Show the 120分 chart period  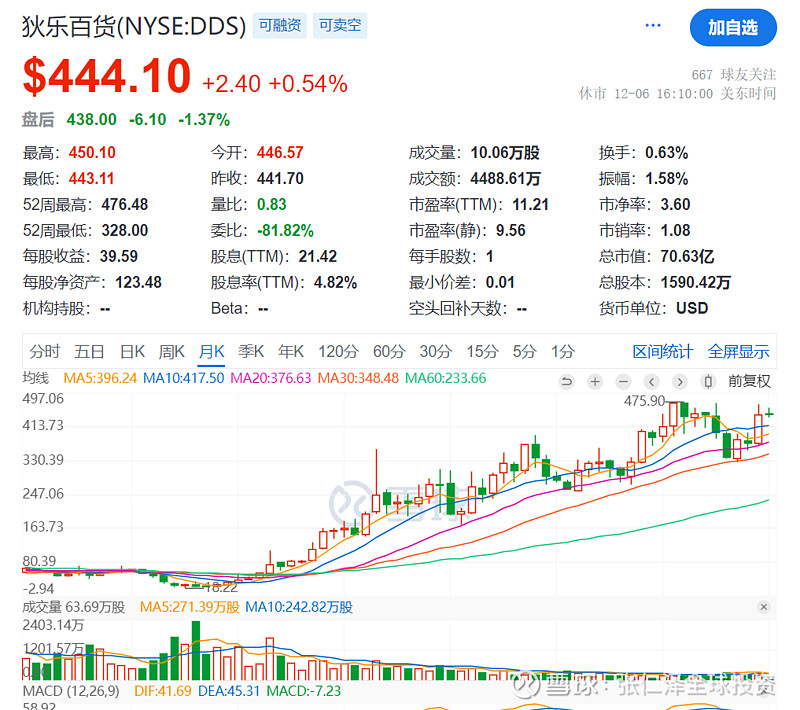(x=338, y=351)
